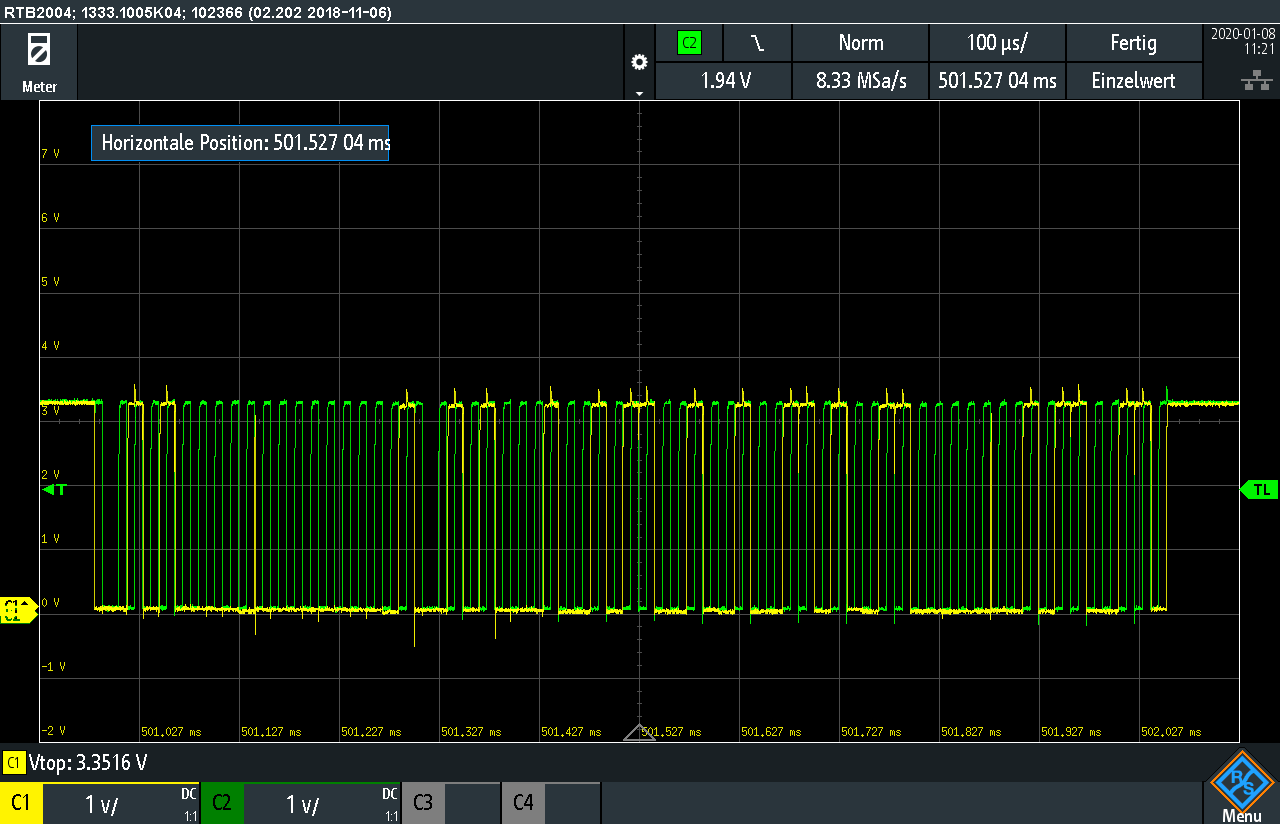Click the settings gear icon
The width and height of the screenshot is (1280, 824).
click(x=640, y=62)
